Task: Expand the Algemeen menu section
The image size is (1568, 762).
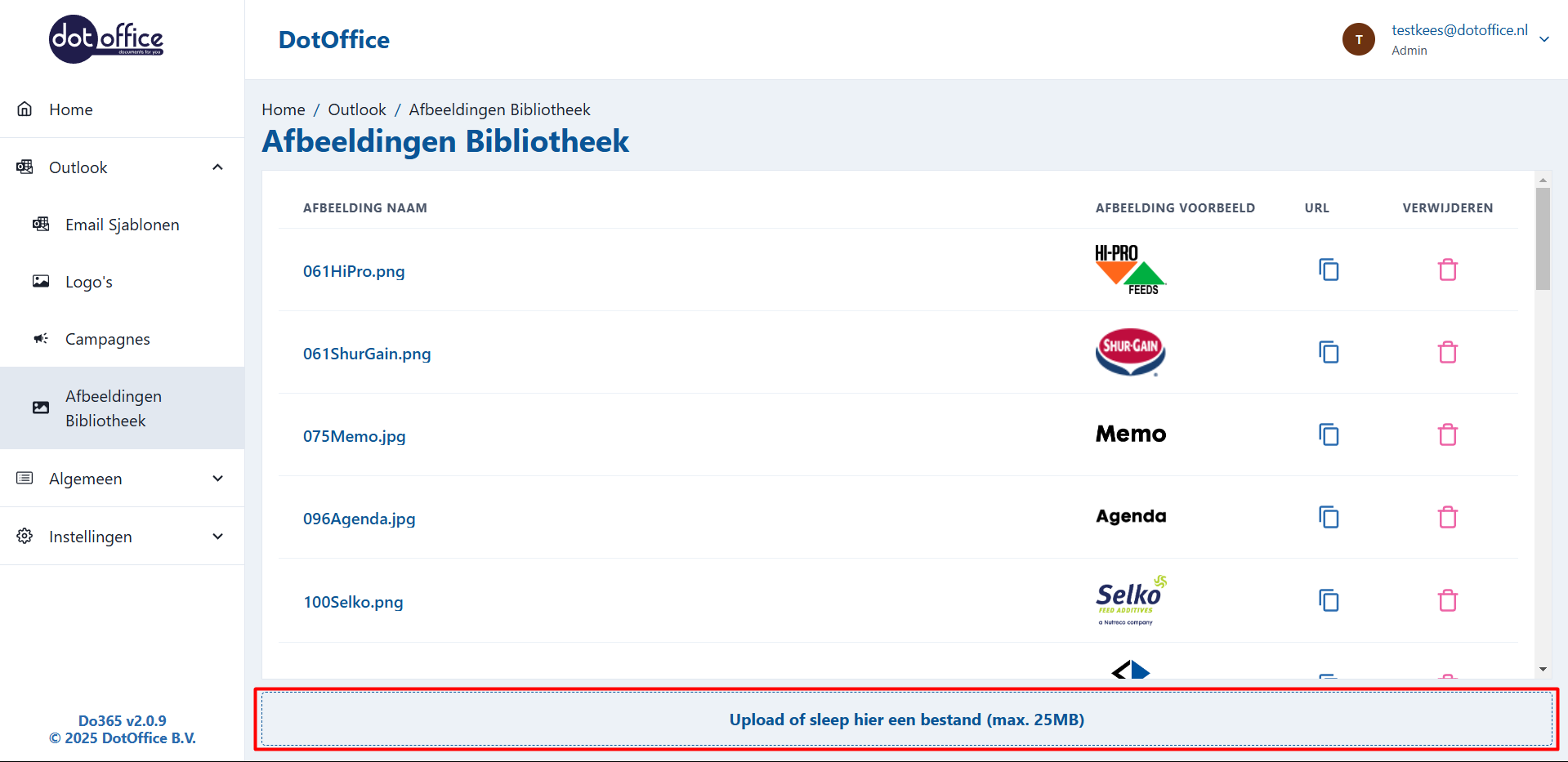Action: [x=217, y=479]
